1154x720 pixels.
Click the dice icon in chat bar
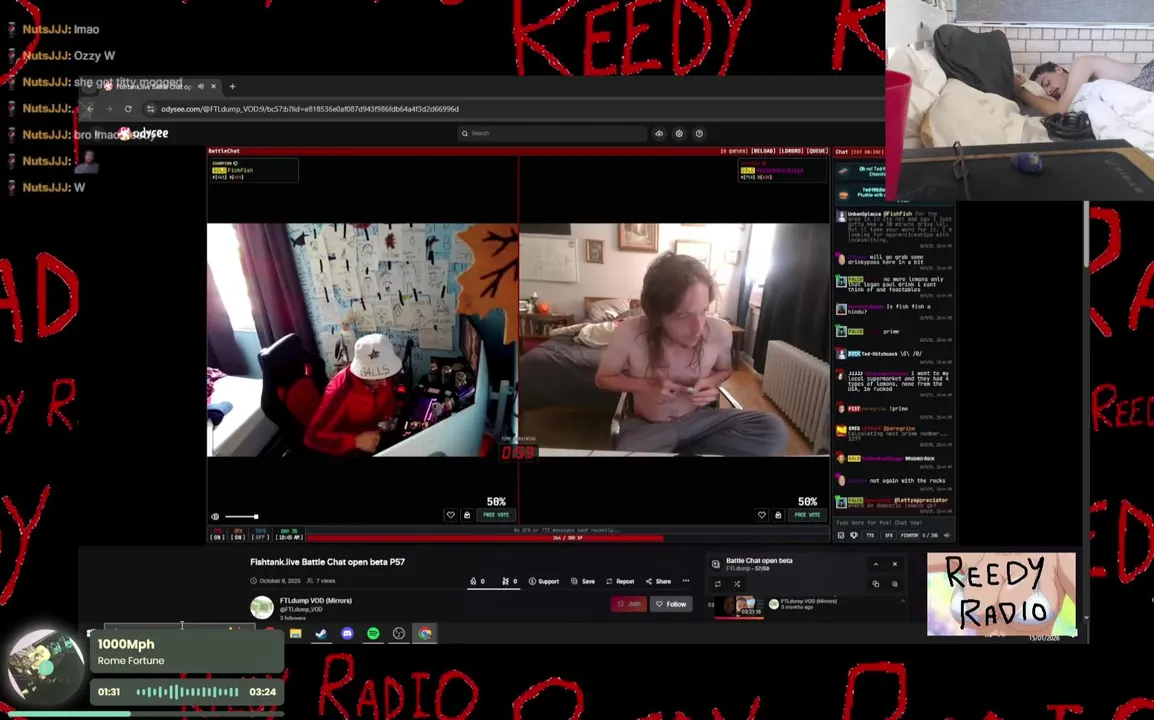pyautogui.click(x=841, y=536)
